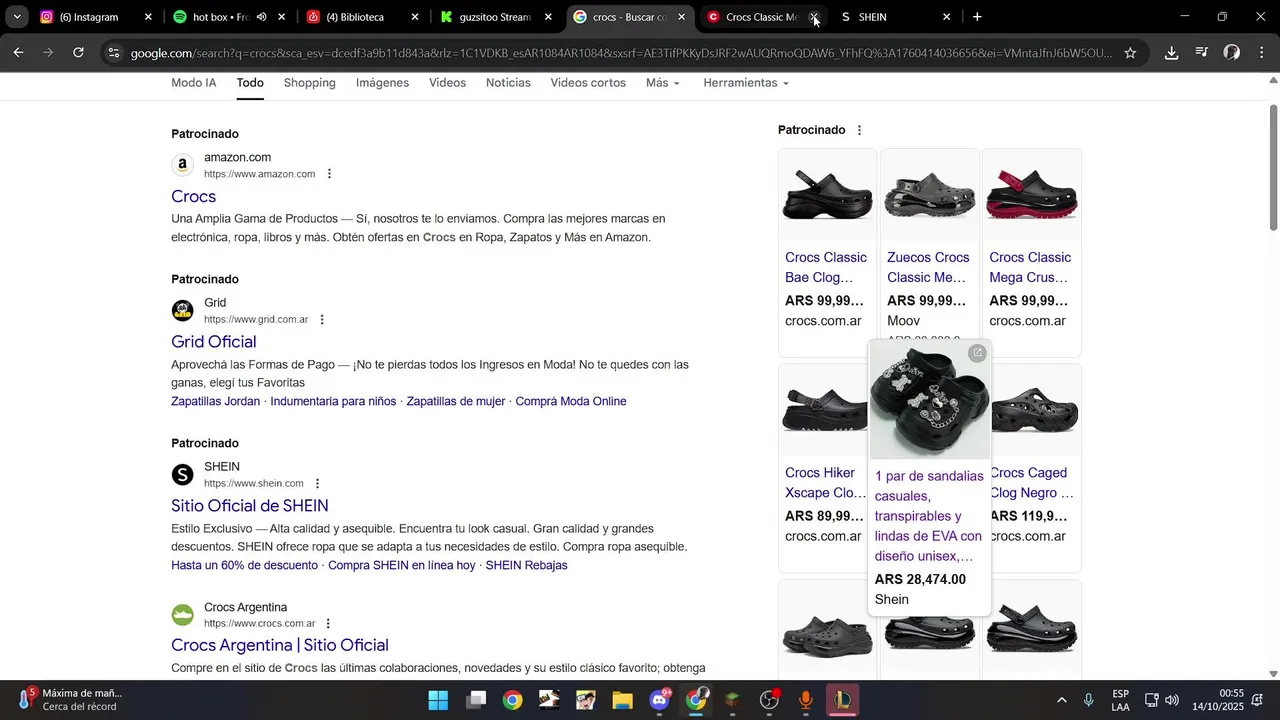Click the Shein popup external-link icon
Image resolution: width=1280 pixels, height=720 pixels.
point(977,353)
